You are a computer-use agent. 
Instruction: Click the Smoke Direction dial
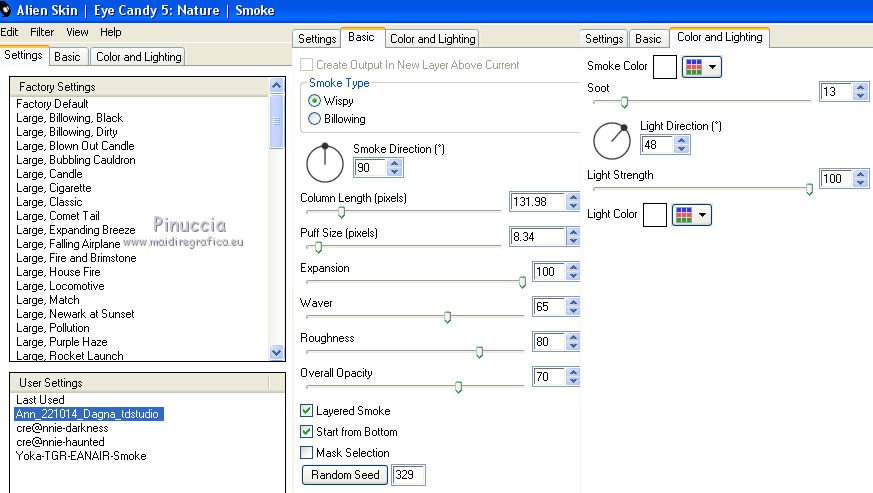pos(324,161)
